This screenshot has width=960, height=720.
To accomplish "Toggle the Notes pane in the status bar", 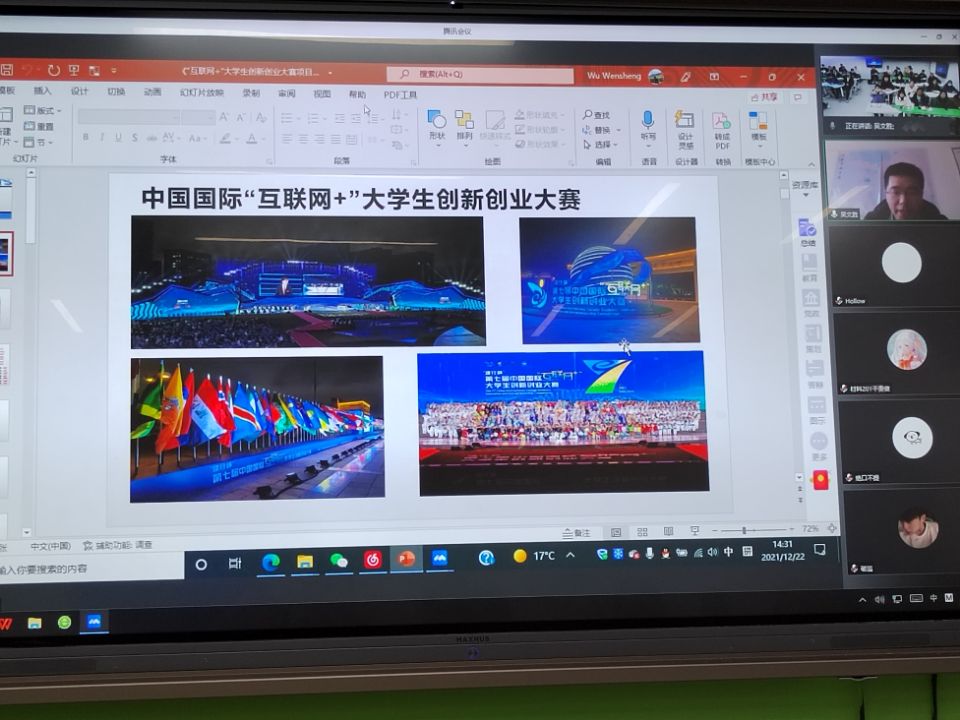I will [x=577, y=532].
